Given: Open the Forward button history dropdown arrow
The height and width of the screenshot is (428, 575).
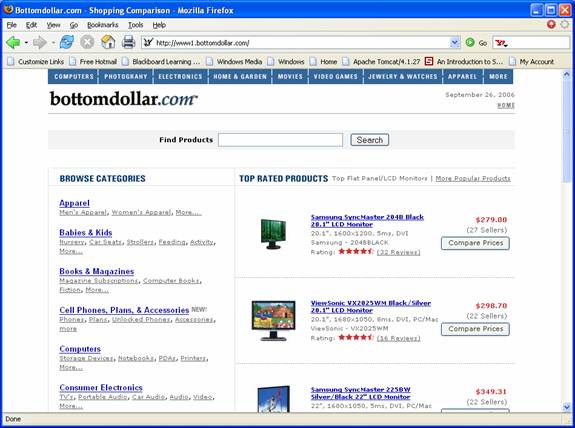Looking at the screenshot, I should (53, 43).
